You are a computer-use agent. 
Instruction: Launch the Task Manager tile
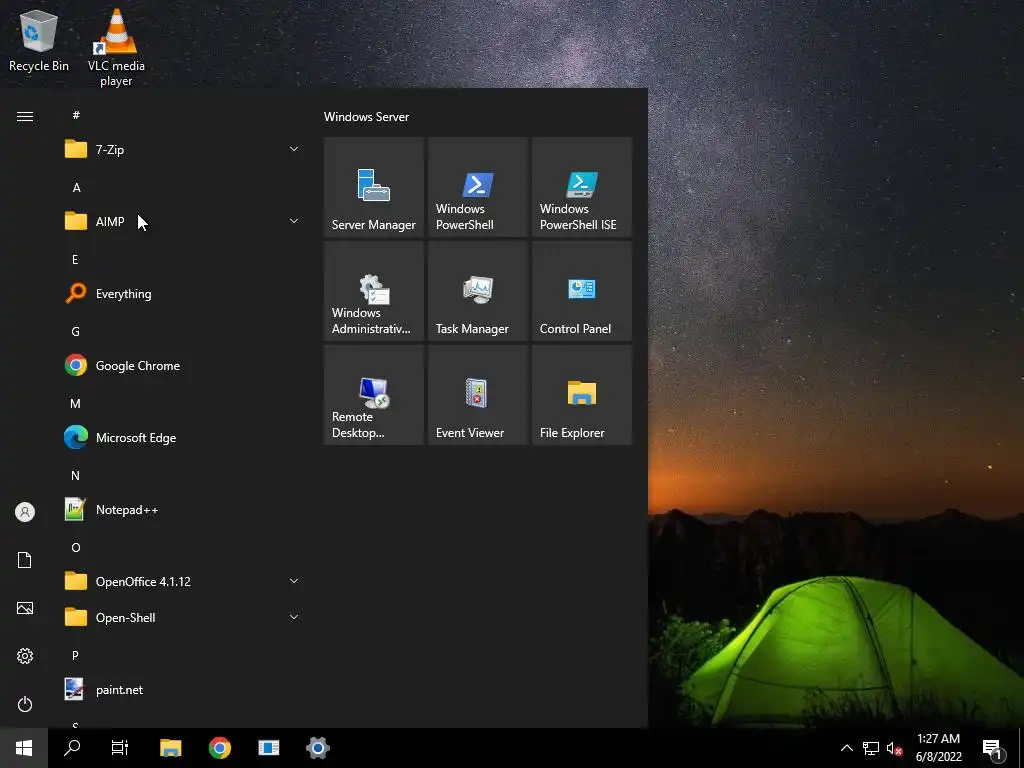click(x=477, y=291)
